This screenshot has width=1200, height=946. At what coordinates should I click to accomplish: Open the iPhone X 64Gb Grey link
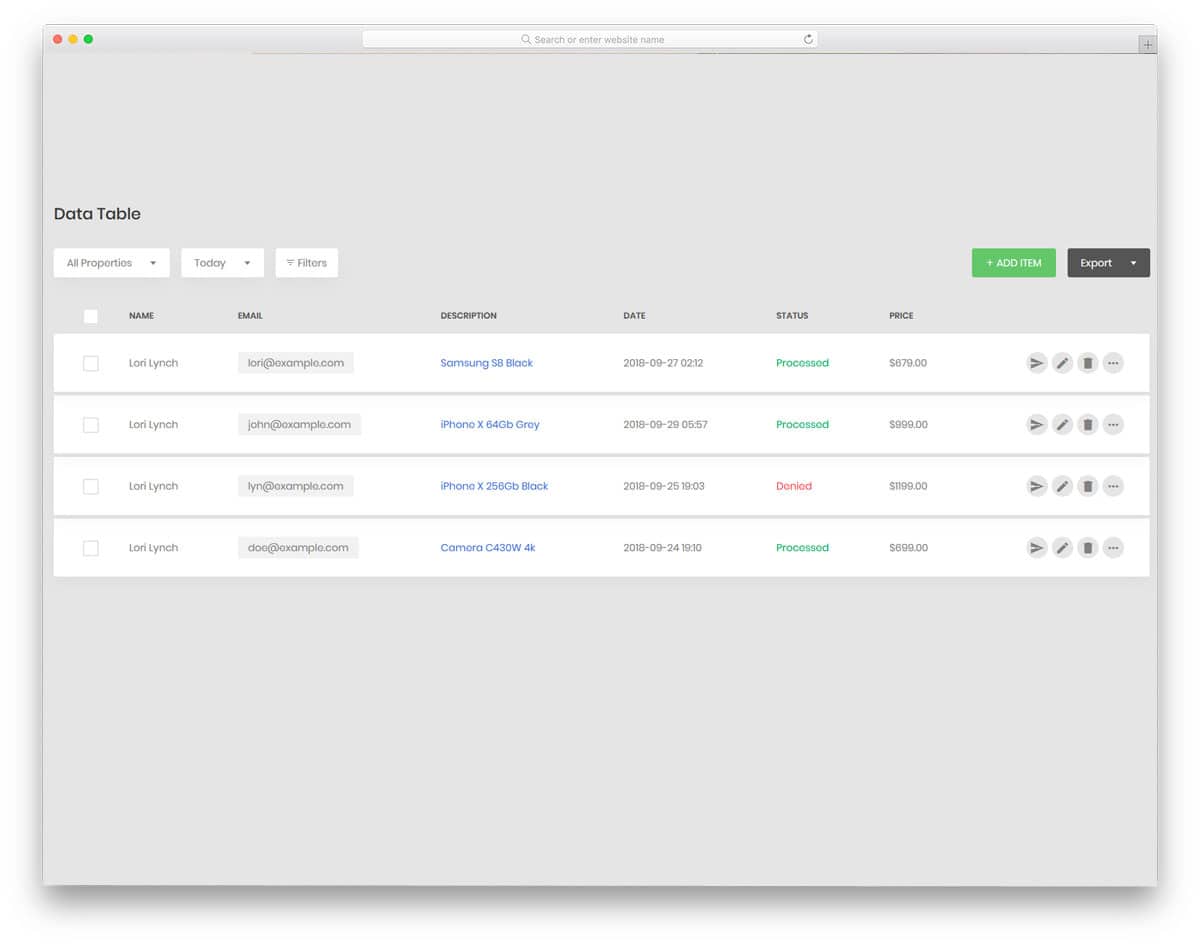click(x=490, y=425)
